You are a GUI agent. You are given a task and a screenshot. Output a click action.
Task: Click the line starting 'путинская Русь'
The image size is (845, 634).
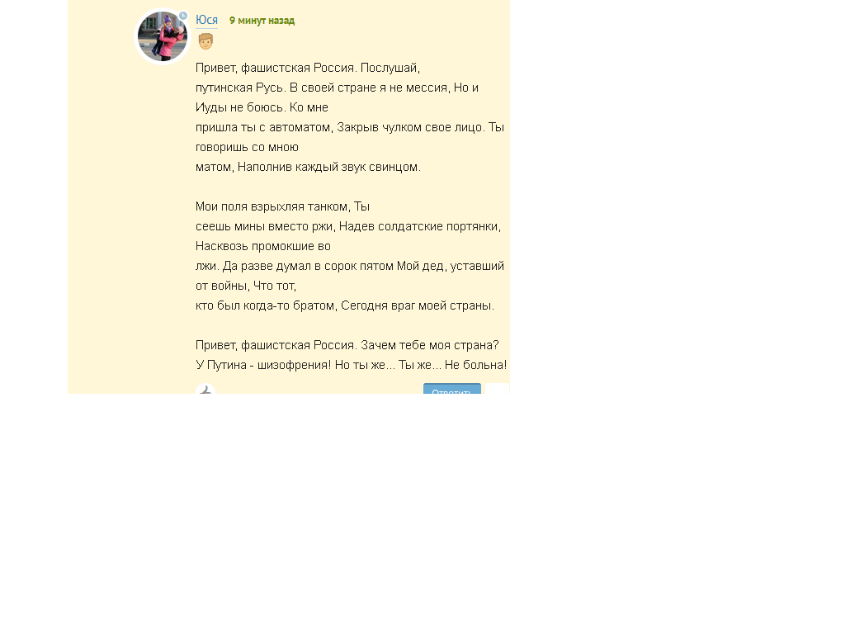point(337,88)
